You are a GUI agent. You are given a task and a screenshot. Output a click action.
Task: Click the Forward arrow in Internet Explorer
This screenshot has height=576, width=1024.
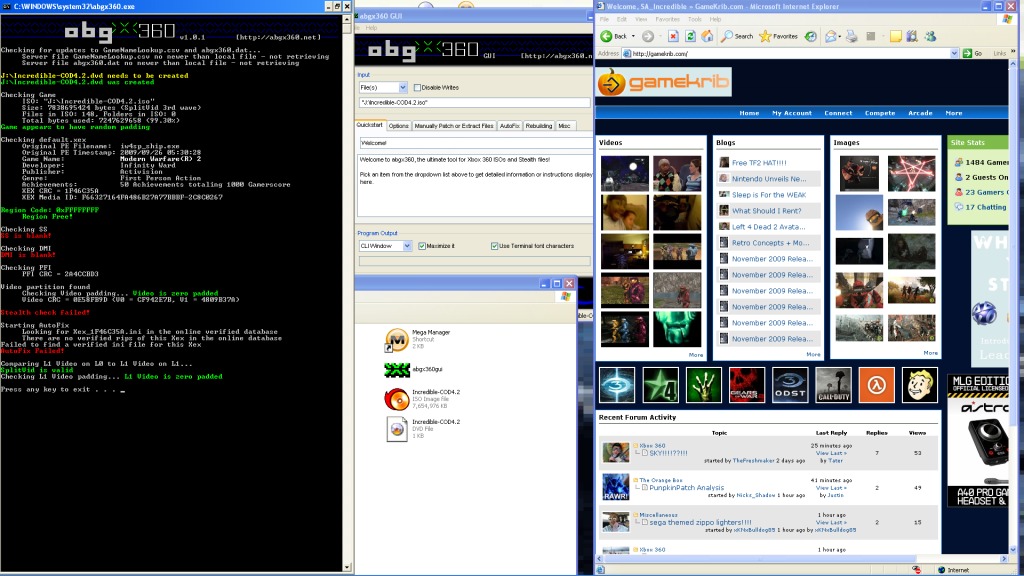point(648,37)
